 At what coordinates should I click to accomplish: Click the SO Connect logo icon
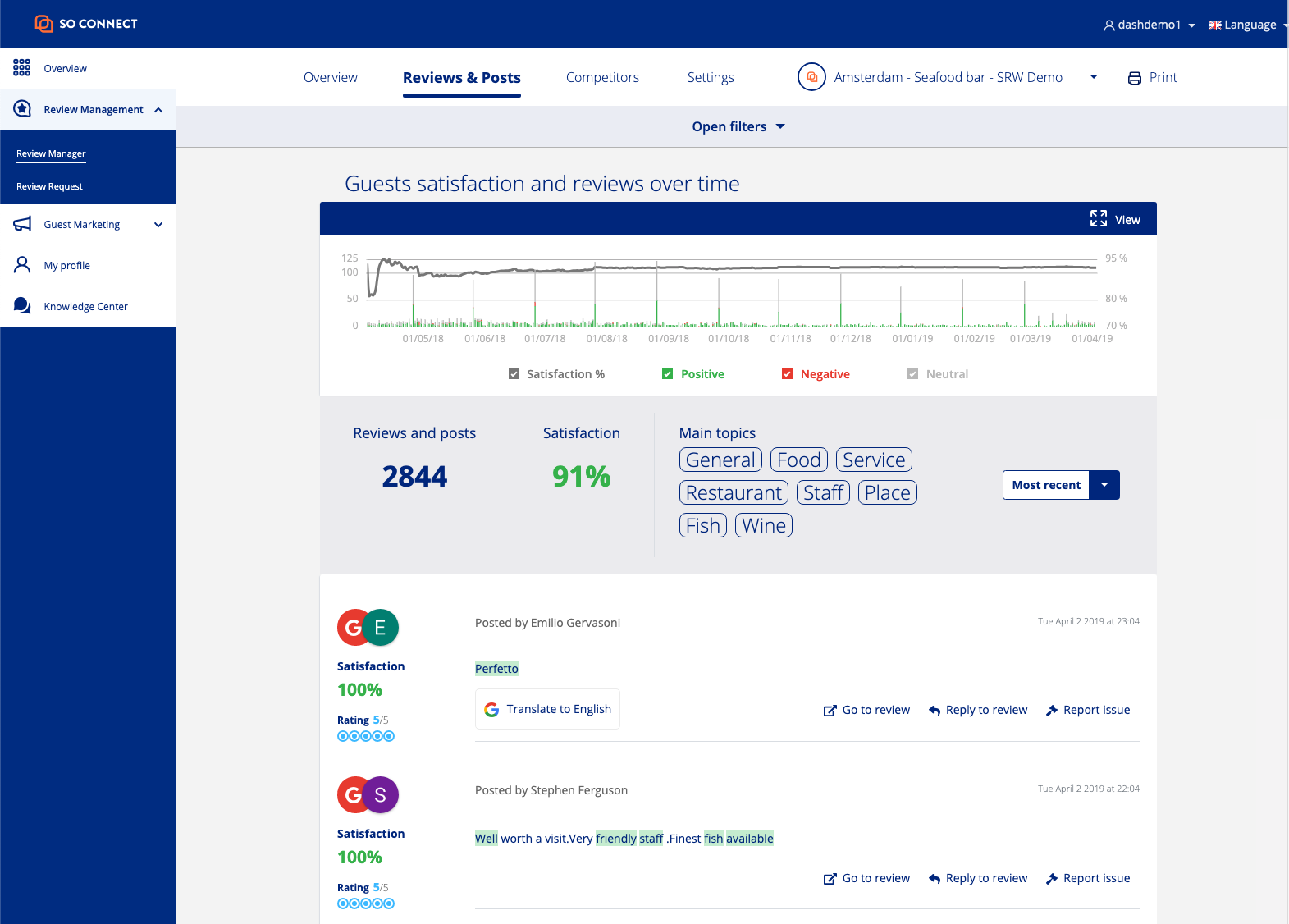point(43,24)
